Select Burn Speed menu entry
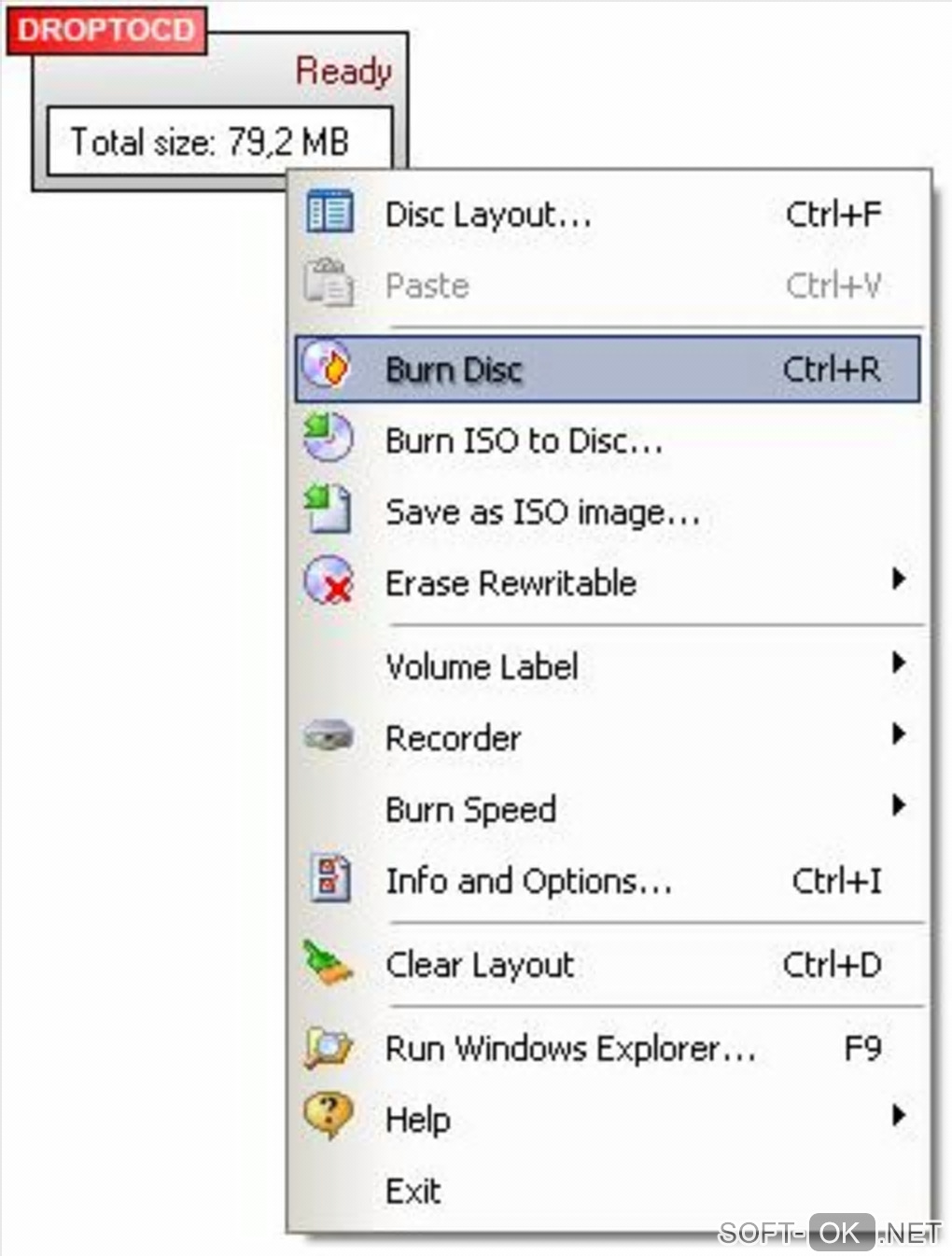952x1256 pixels. tap(470, 809)
